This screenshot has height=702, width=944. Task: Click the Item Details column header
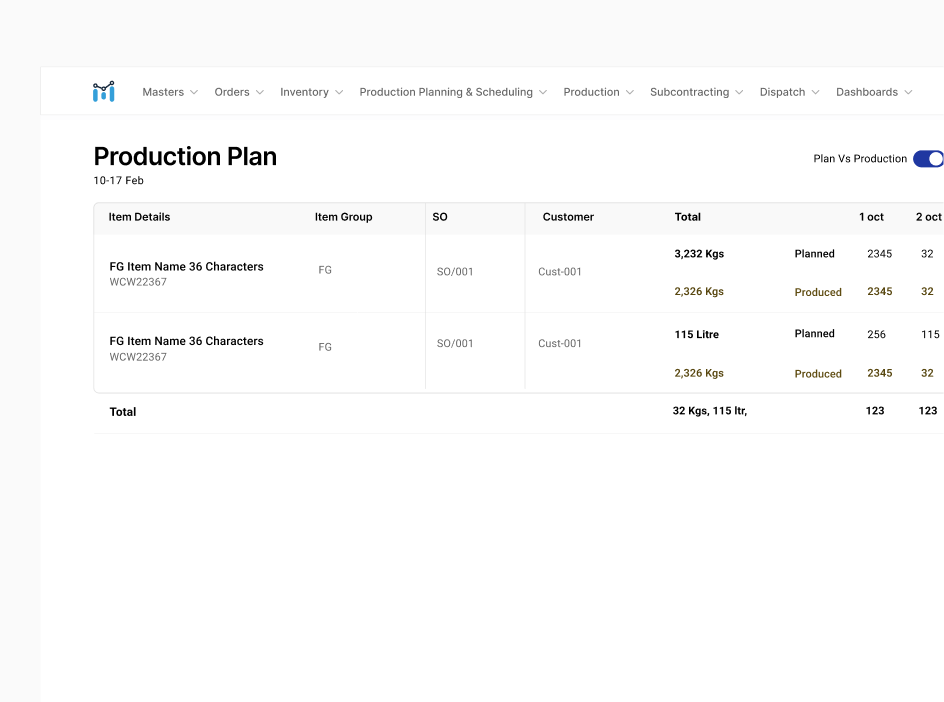tap(139, 217)
